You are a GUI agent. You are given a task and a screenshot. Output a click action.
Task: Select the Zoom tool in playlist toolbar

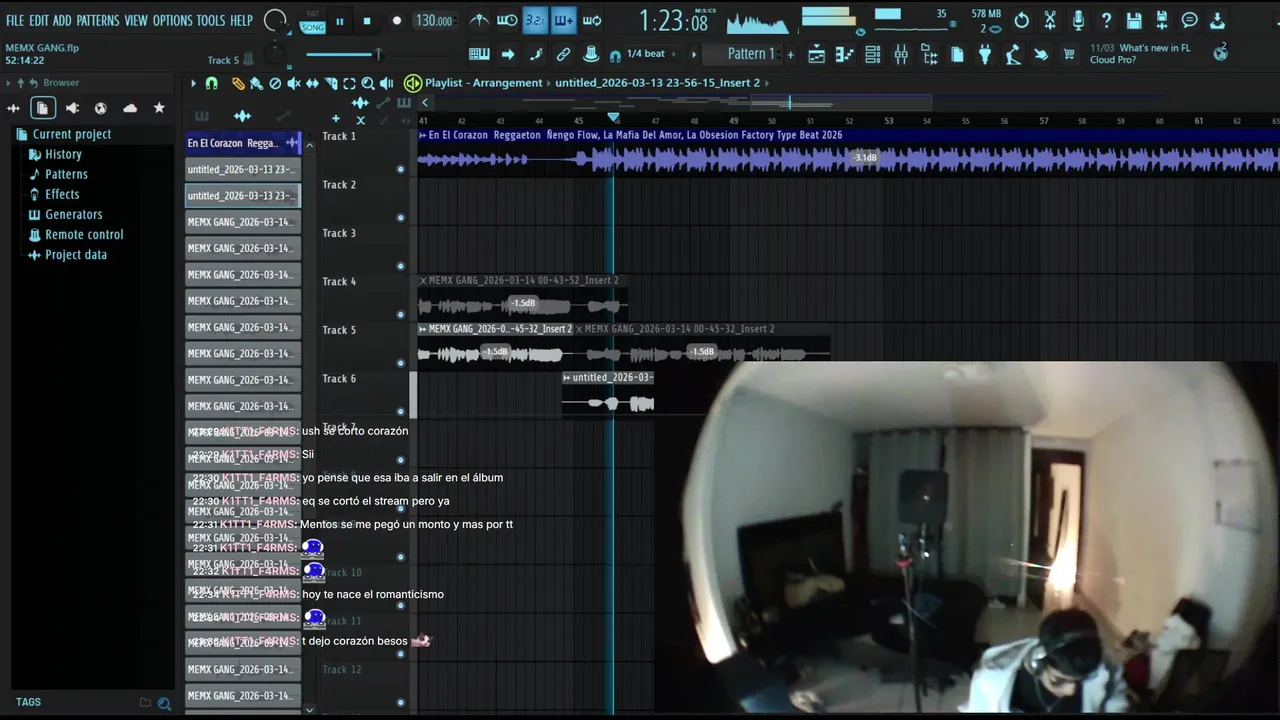pos(368,83)
